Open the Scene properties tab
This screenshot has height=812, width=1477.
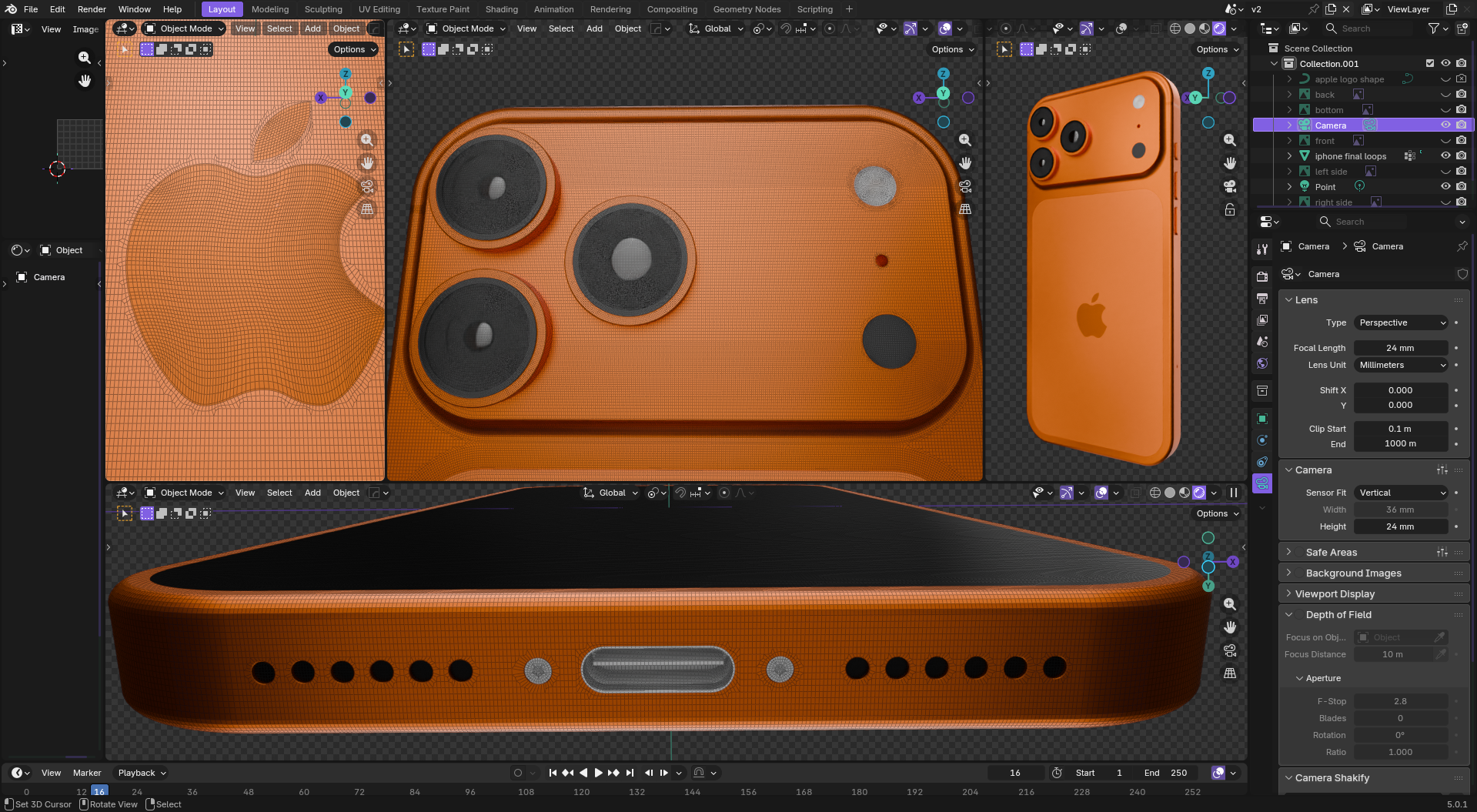pos(1262,342)
